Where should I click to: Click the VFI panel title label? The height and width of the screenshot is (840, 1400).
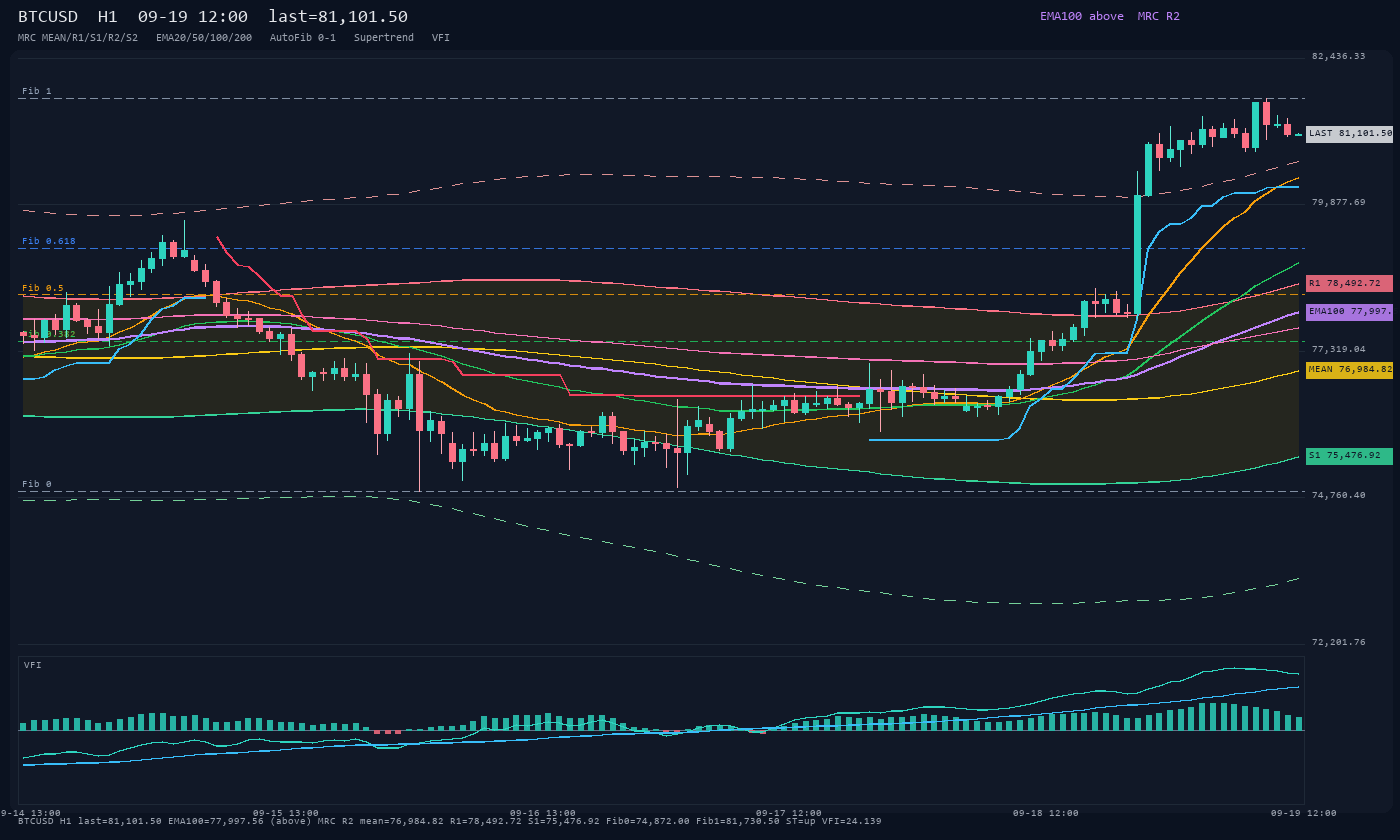pyautogui.click(x=33, y=665)
